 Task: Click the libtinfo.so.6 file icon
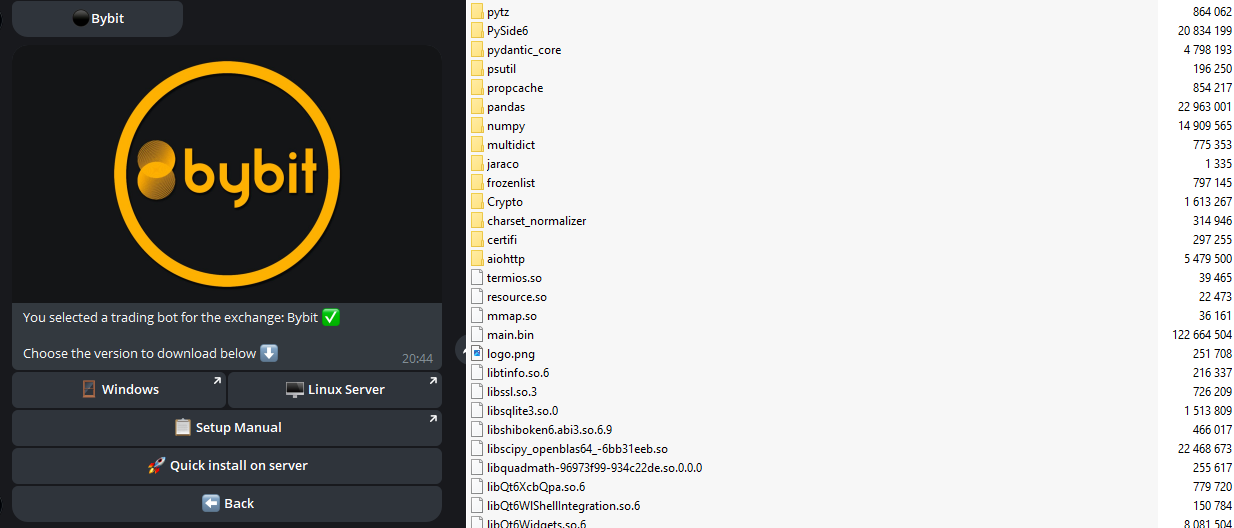pos(477,373)
